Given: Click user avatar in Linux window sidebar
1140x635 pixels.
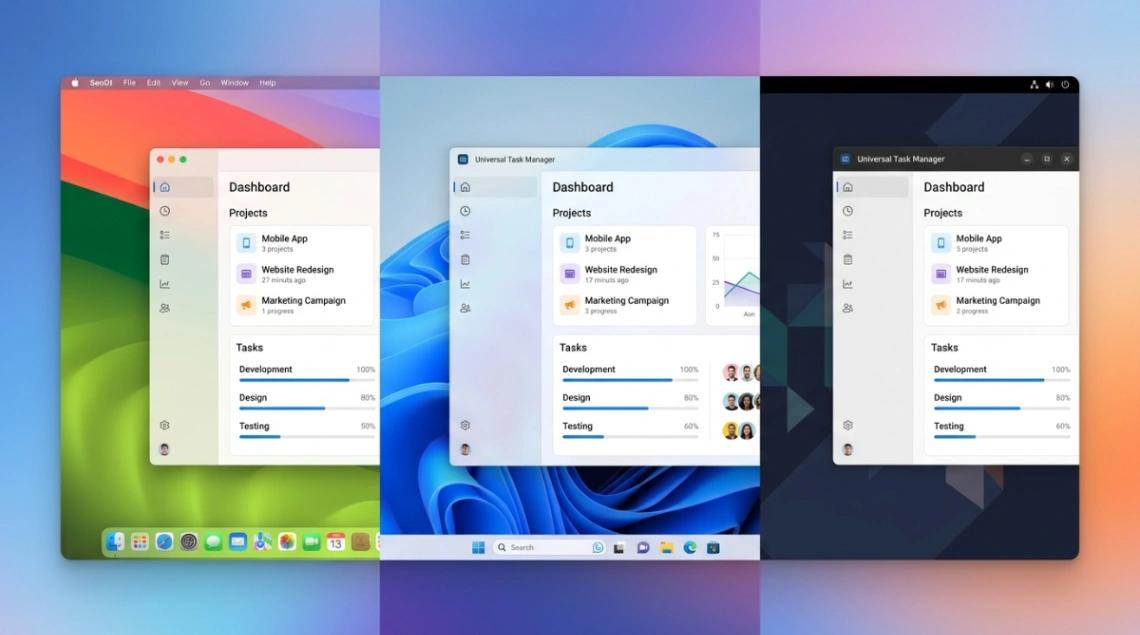Looking at the screenshot, I should [848, 450].
